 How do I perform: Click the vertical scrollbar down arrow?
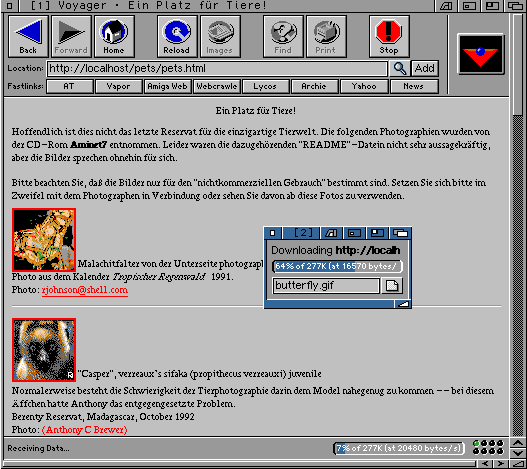[518, 453]
